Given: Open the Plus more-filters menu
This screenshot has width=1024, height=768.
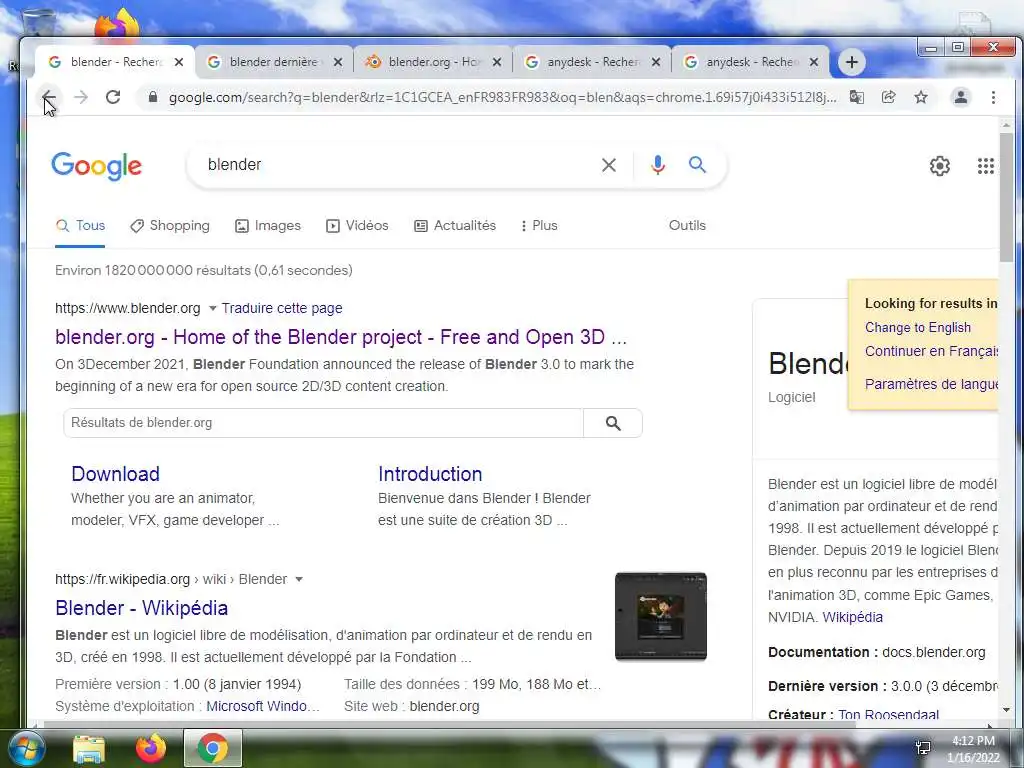Looking at the screenshot, I should coord(539,226).
